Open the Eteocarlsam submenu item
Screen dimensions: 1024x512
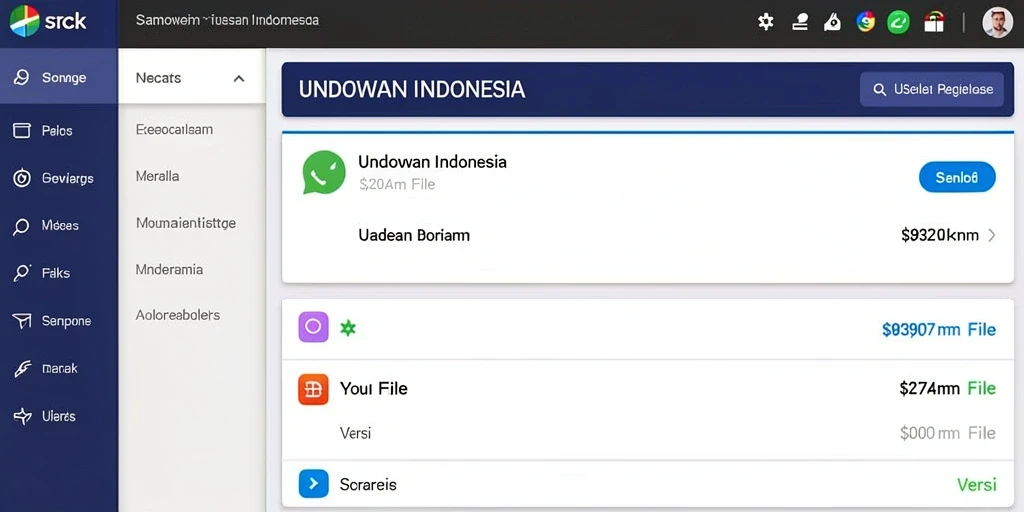(174, 129)
